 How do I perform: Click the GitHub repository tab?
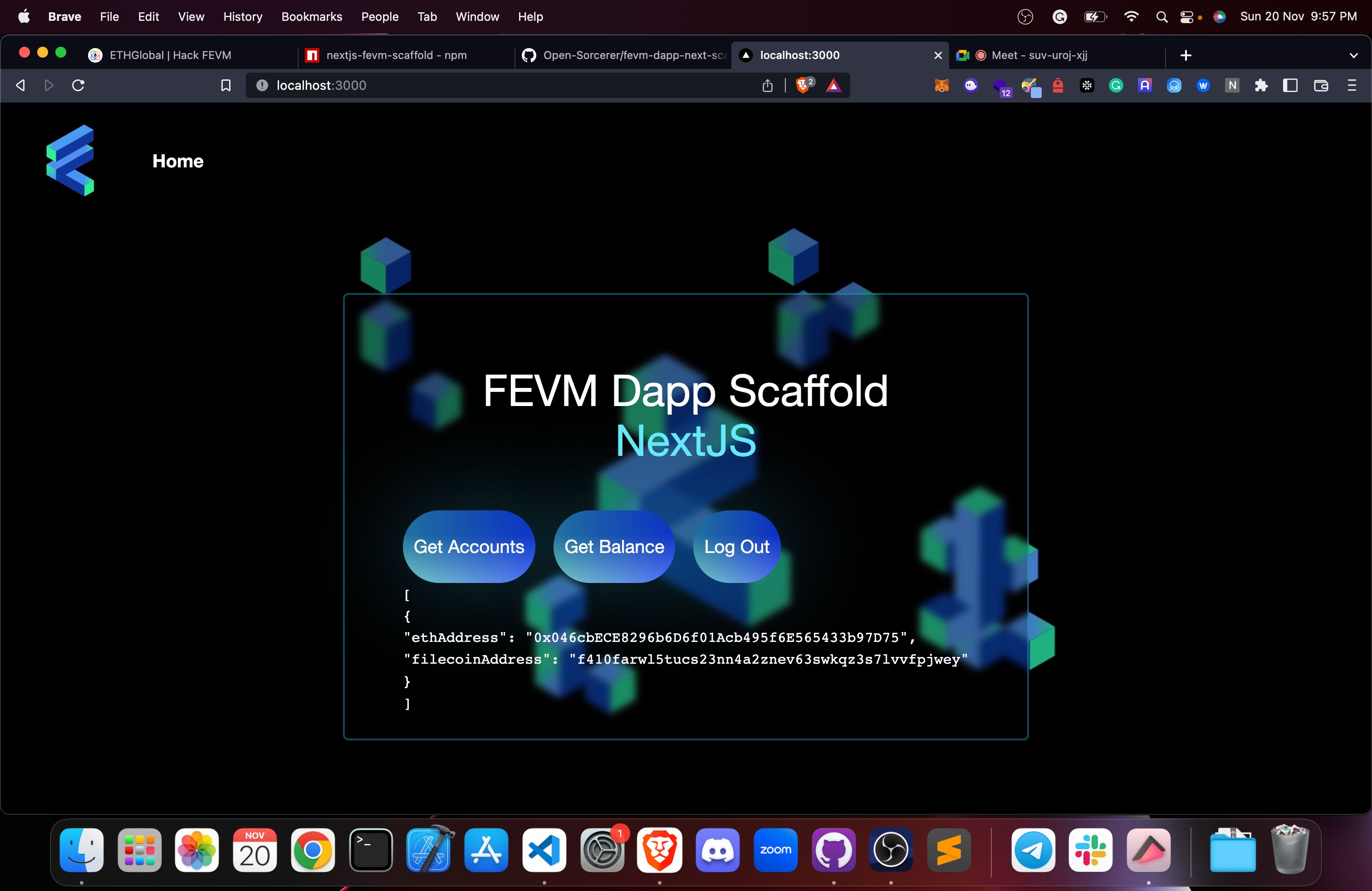[622, 55]
